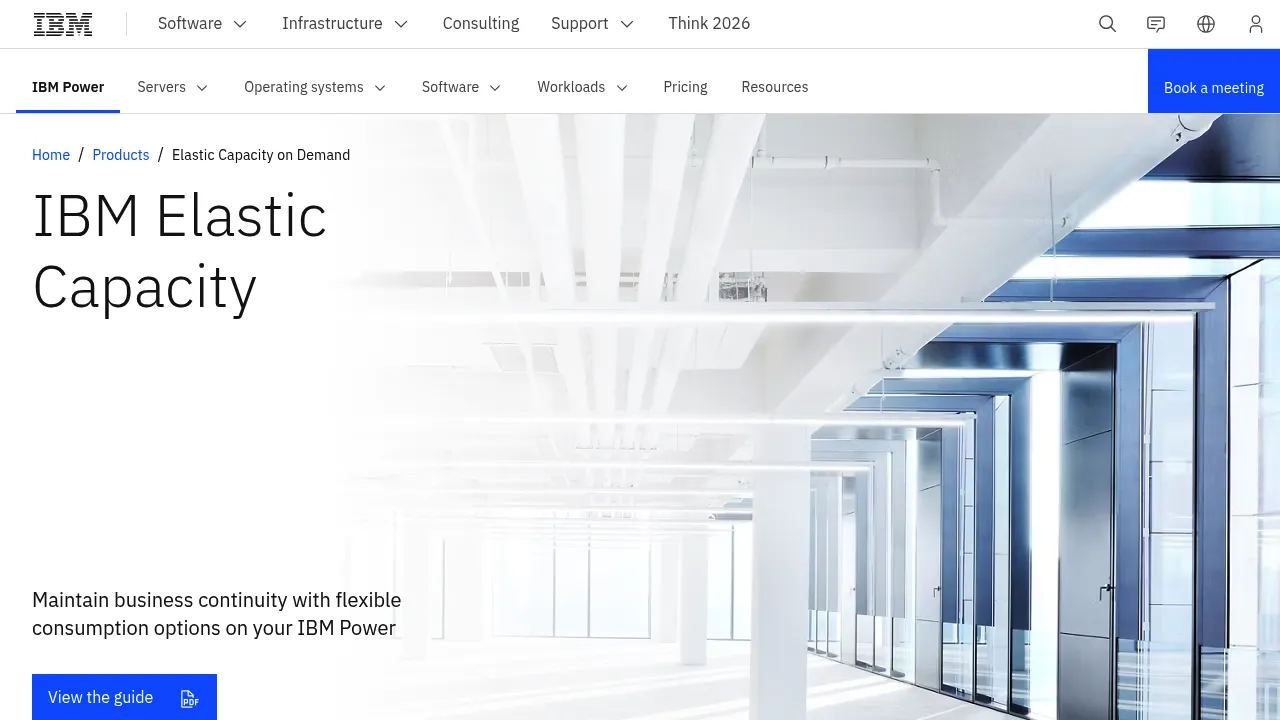Screen dimensions: 1280x720
Task: Open the Servers dropdown
Action: (173, 87)
